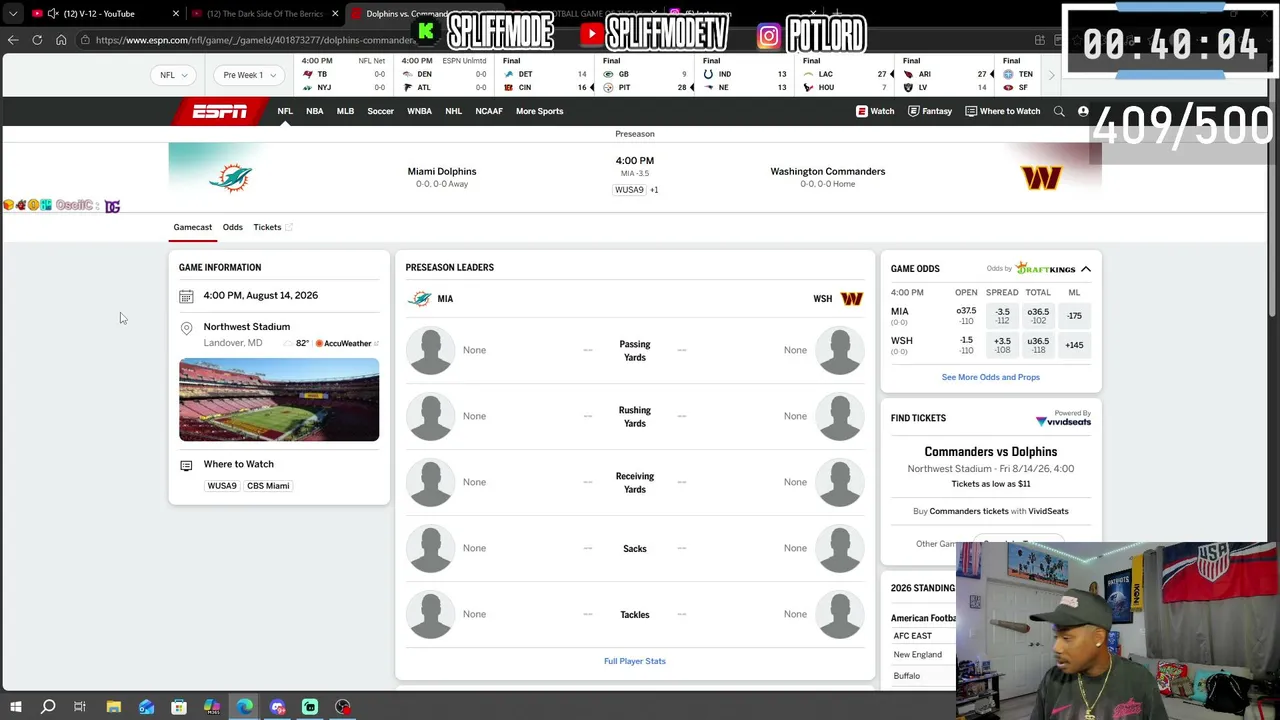Click the Northwest Stadium photo
The height and width of the screenshot is (720, 1280).
point(279,399)
